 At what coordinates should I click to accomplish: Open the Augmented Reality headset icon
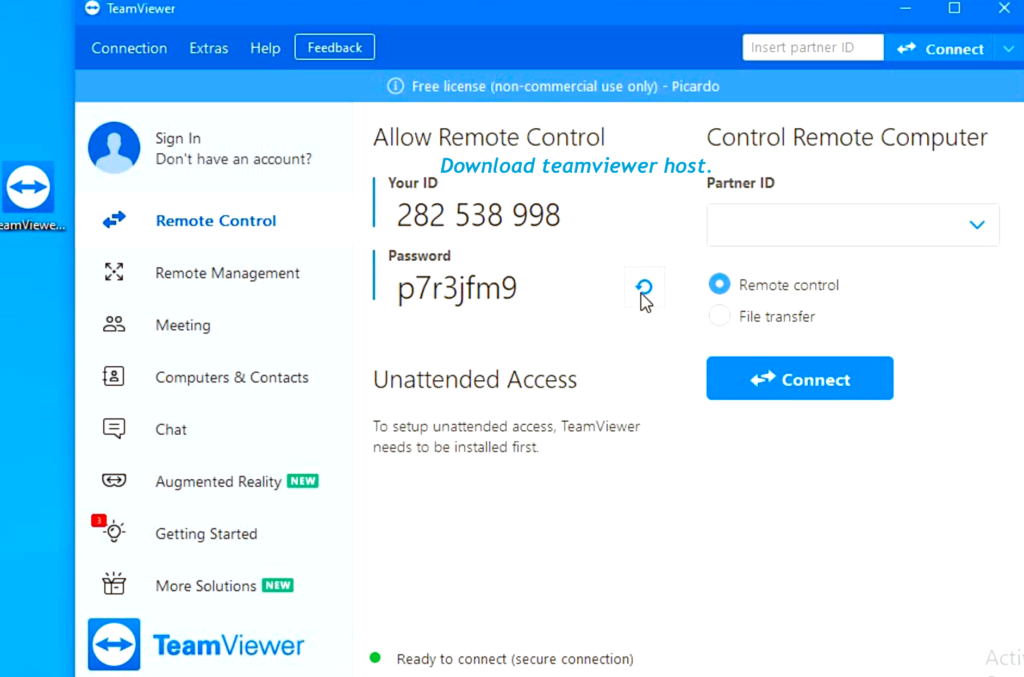(114, 481)
